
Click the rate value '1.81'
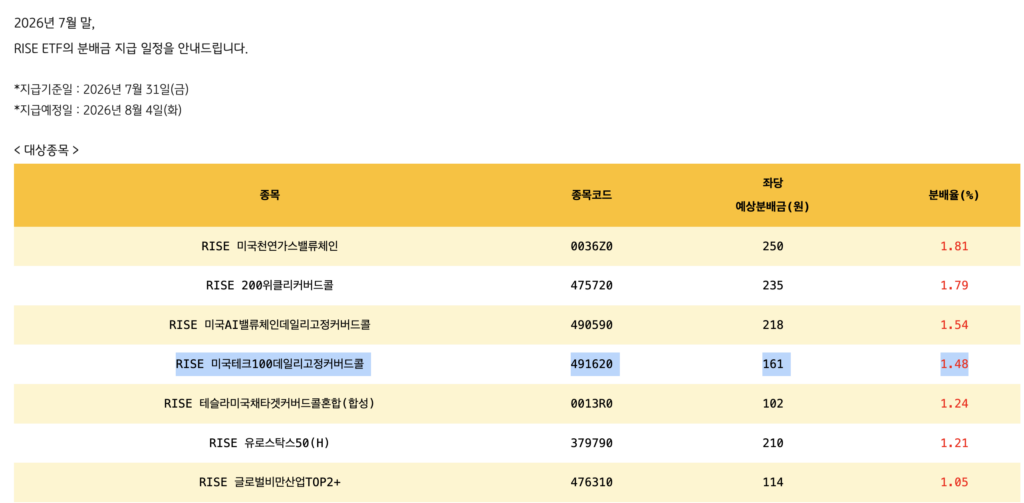tap(954, 246)
